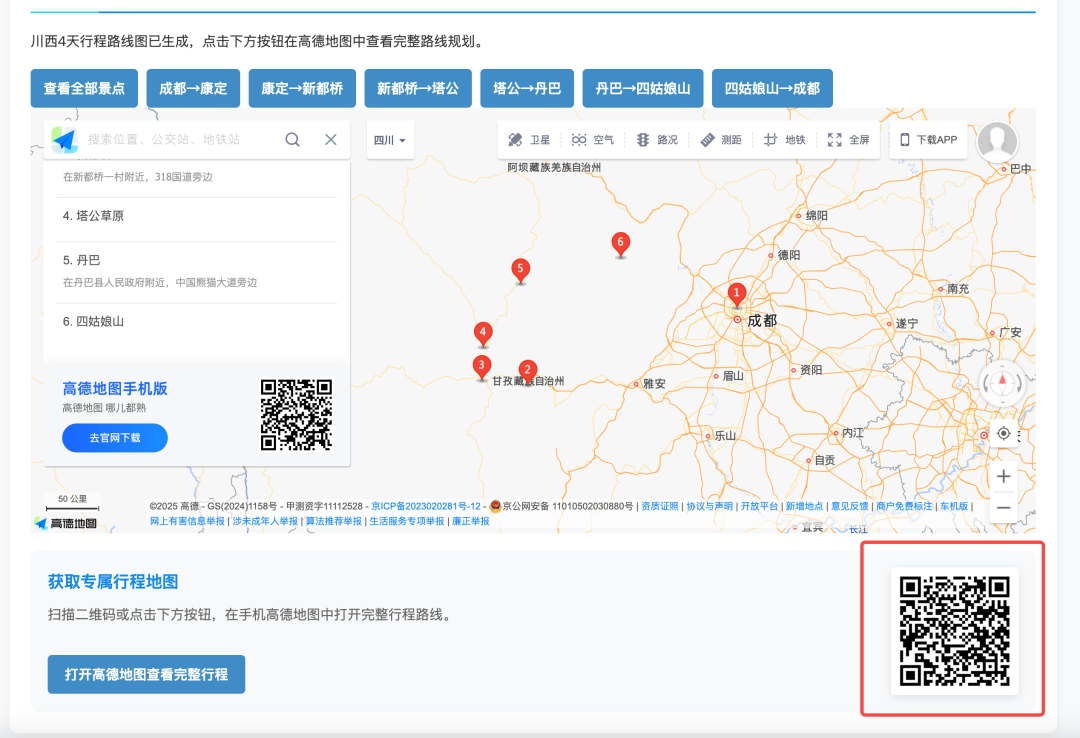Screen dimensions: 1080x738
Task: Select the 丹巴→四姑娘山 route tab
Action: coord(643,88)
